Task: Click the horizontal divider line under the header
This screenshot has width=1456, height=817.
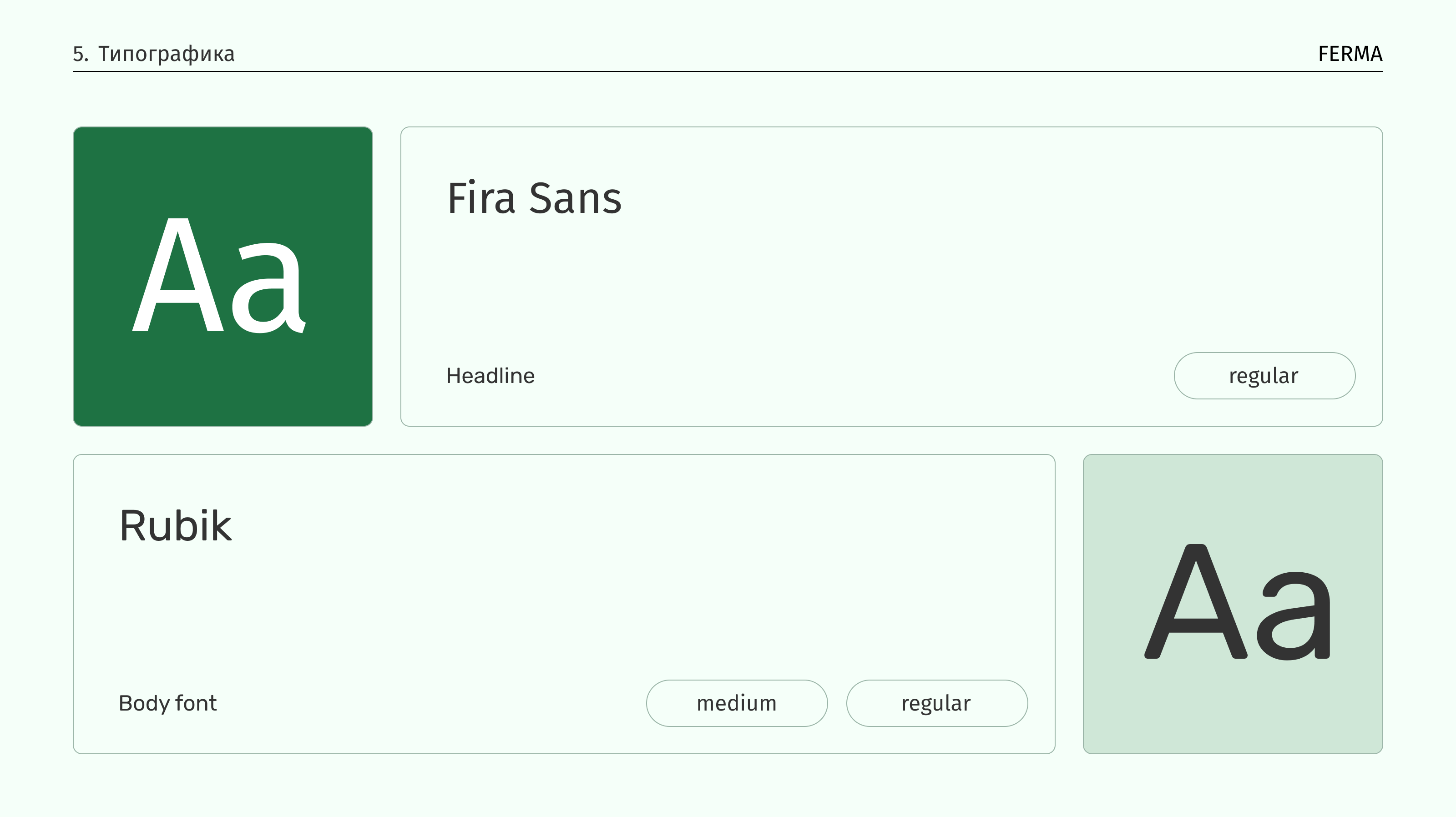Action: tap(728, 72)
